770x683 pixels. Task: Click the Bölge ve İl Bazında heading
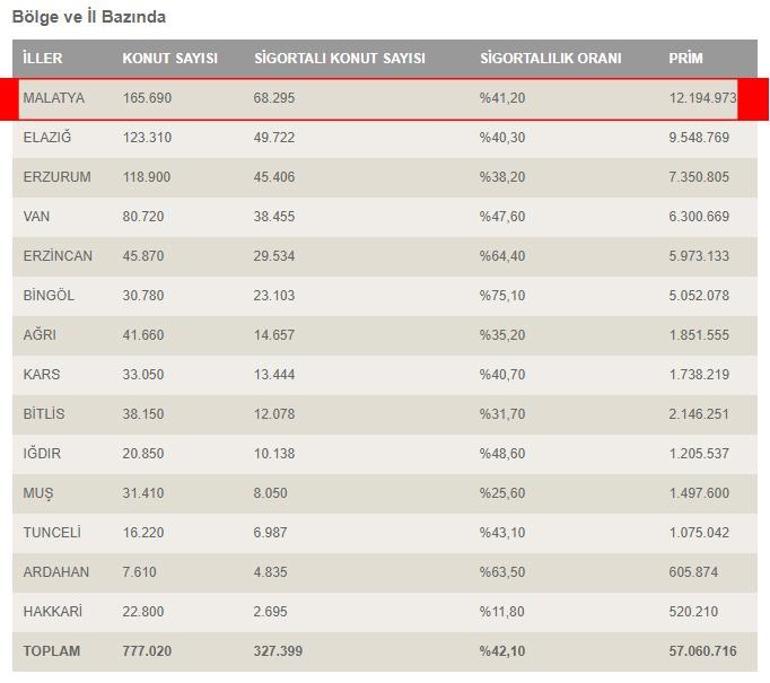pos(89,17)
